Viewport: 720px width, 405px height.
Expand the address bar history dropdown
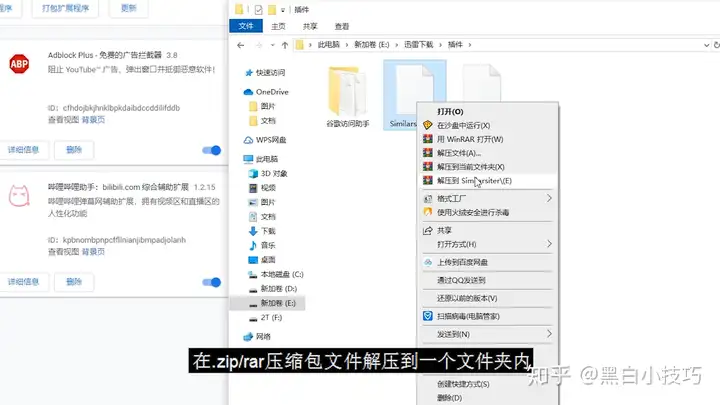point(706,45)
